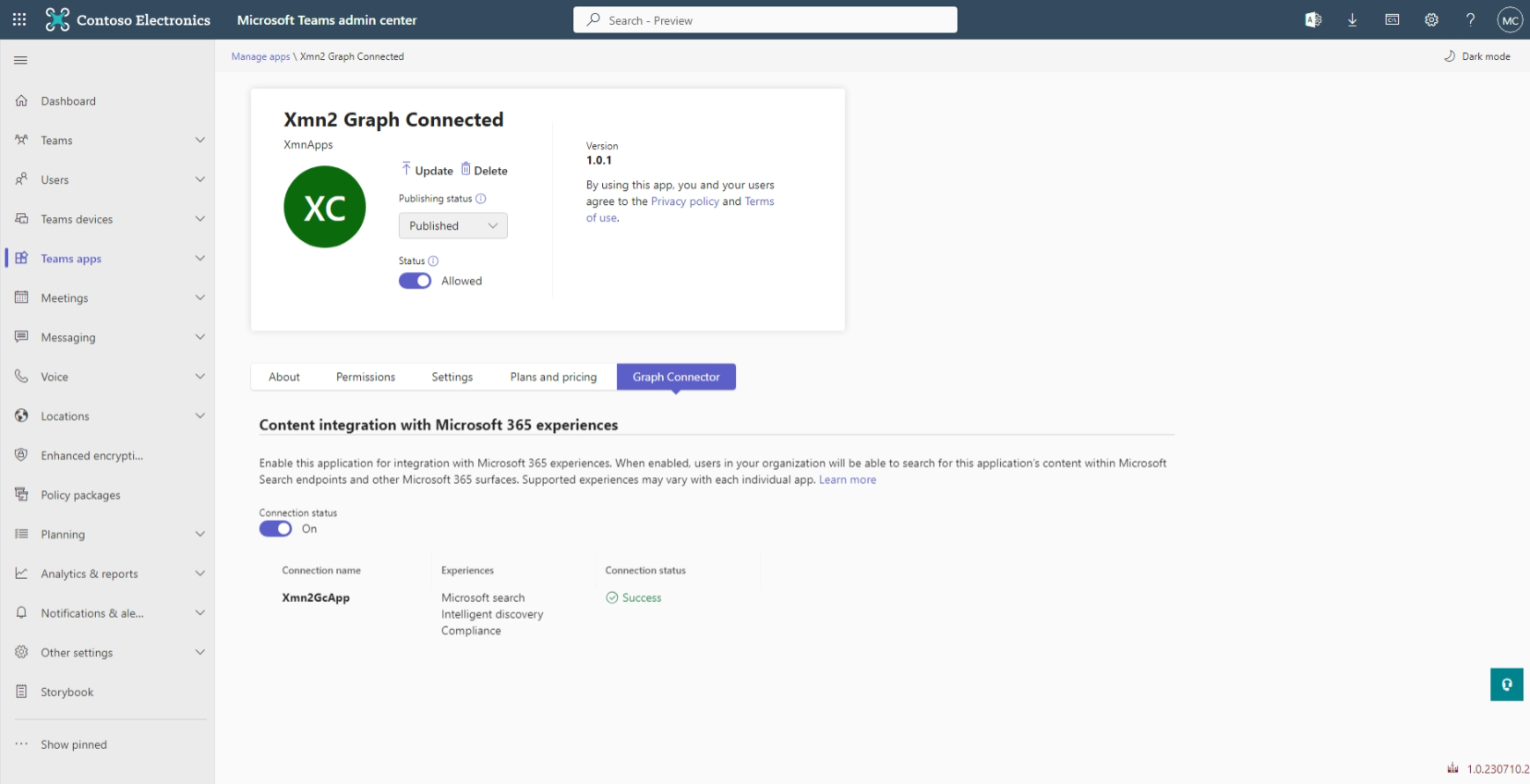Open the Skype for Business legacy portal icon

1313,19
